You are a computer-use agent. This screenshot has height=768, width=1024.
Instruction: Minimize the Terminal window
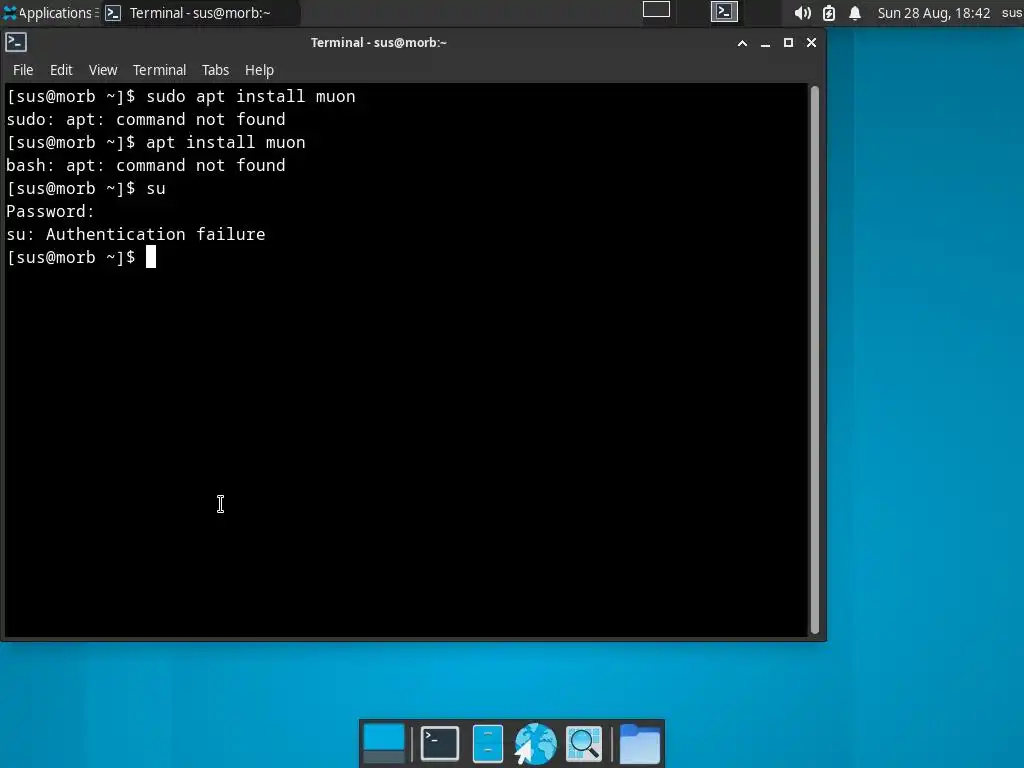pyautogui.click(x=765, y=43)
